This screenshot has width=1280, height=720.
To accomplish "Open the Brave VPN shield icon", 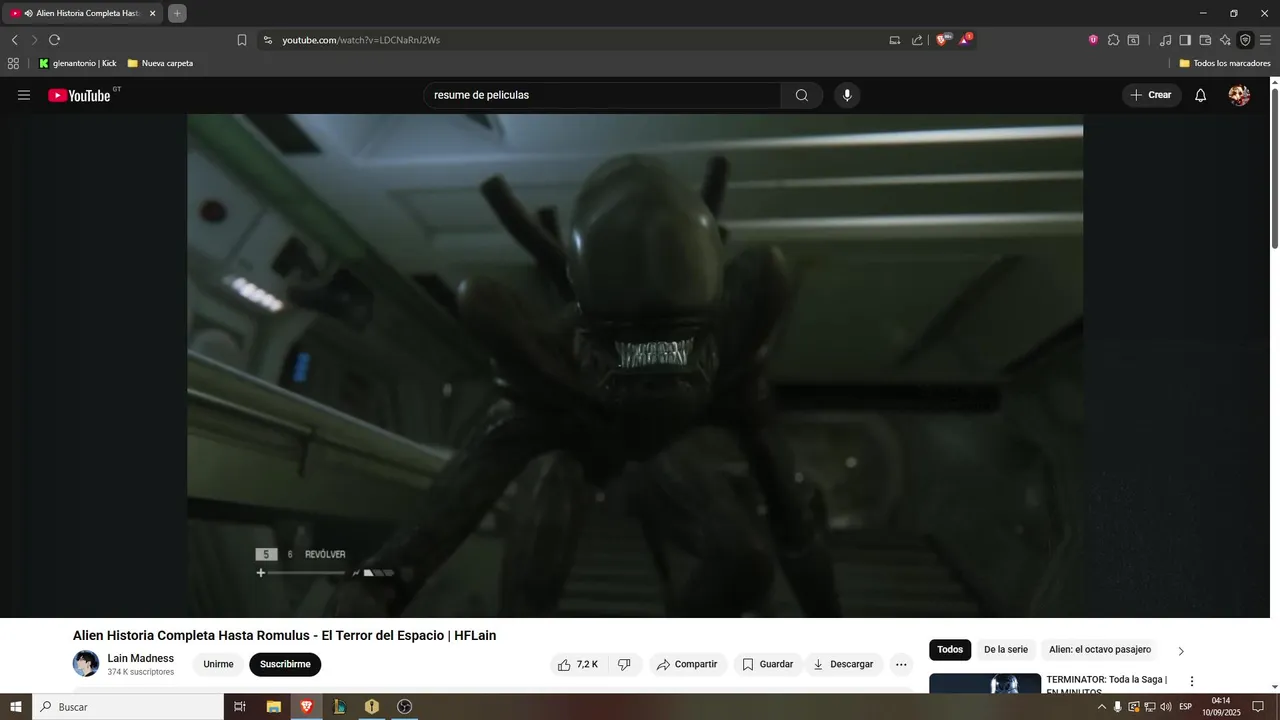I will 1245,40.
